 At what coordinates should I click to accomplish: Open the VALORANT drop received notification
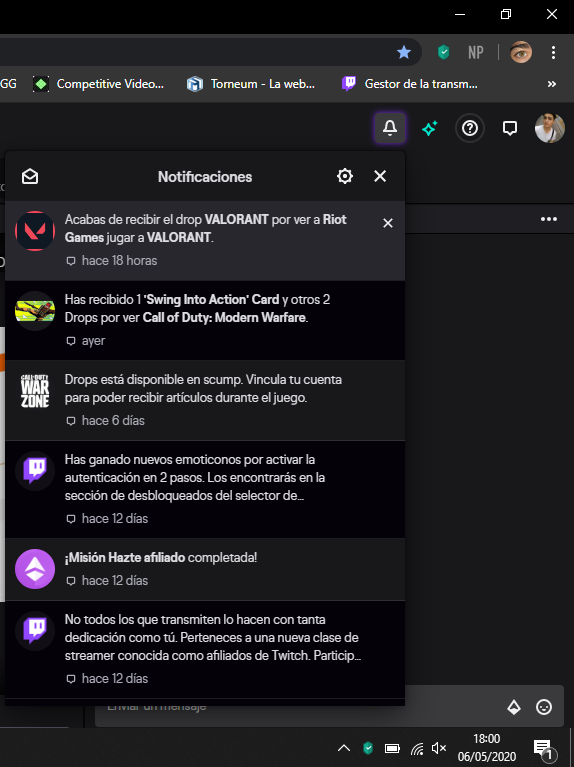pyautogui.click(x=205, y=241)
